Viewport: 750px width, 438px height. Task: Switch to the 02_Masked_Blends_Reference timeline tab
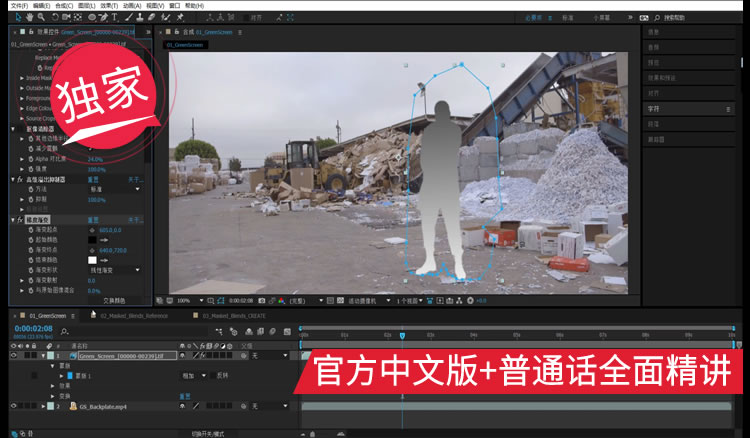134,316
